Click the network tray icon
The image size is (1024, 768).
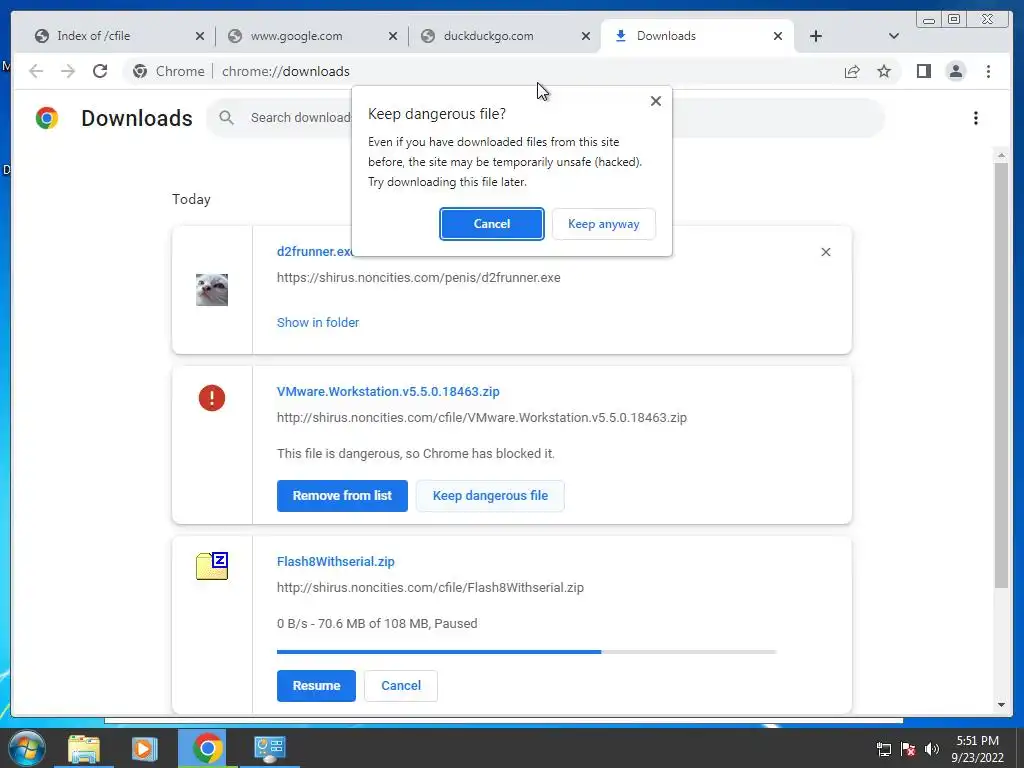coord(884,749)
